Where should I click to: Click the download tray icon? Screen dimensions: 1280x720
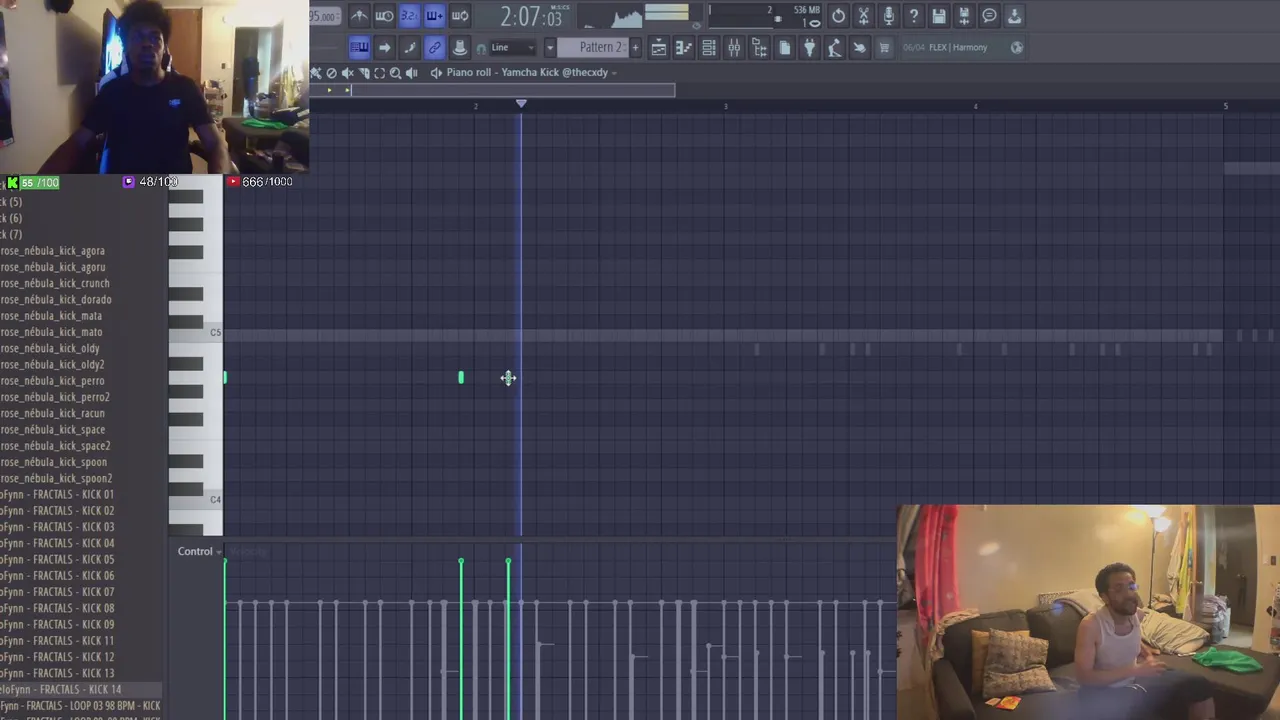[1014, 16]
